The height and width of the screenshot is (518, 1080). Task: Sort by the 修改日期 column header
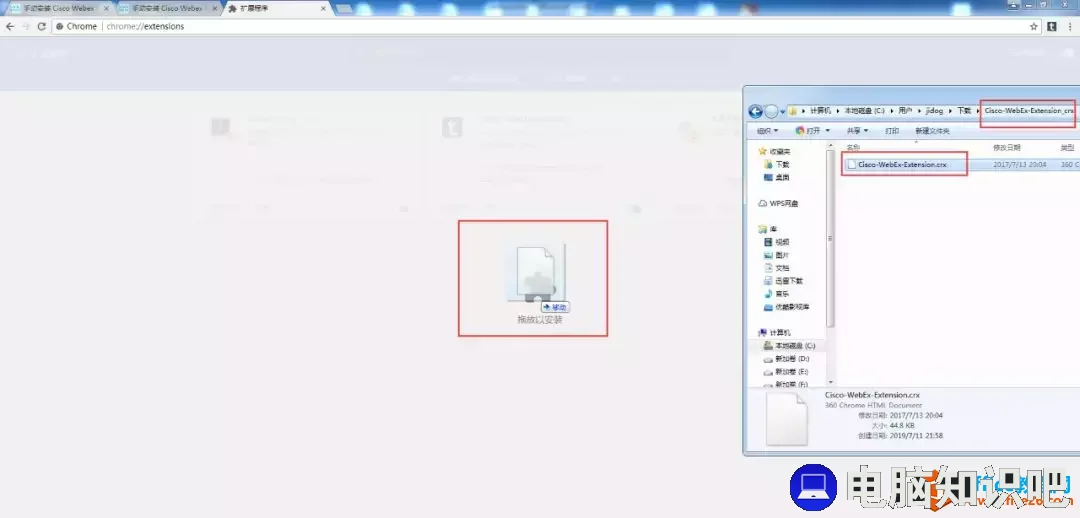click(x=1006, y=148)
